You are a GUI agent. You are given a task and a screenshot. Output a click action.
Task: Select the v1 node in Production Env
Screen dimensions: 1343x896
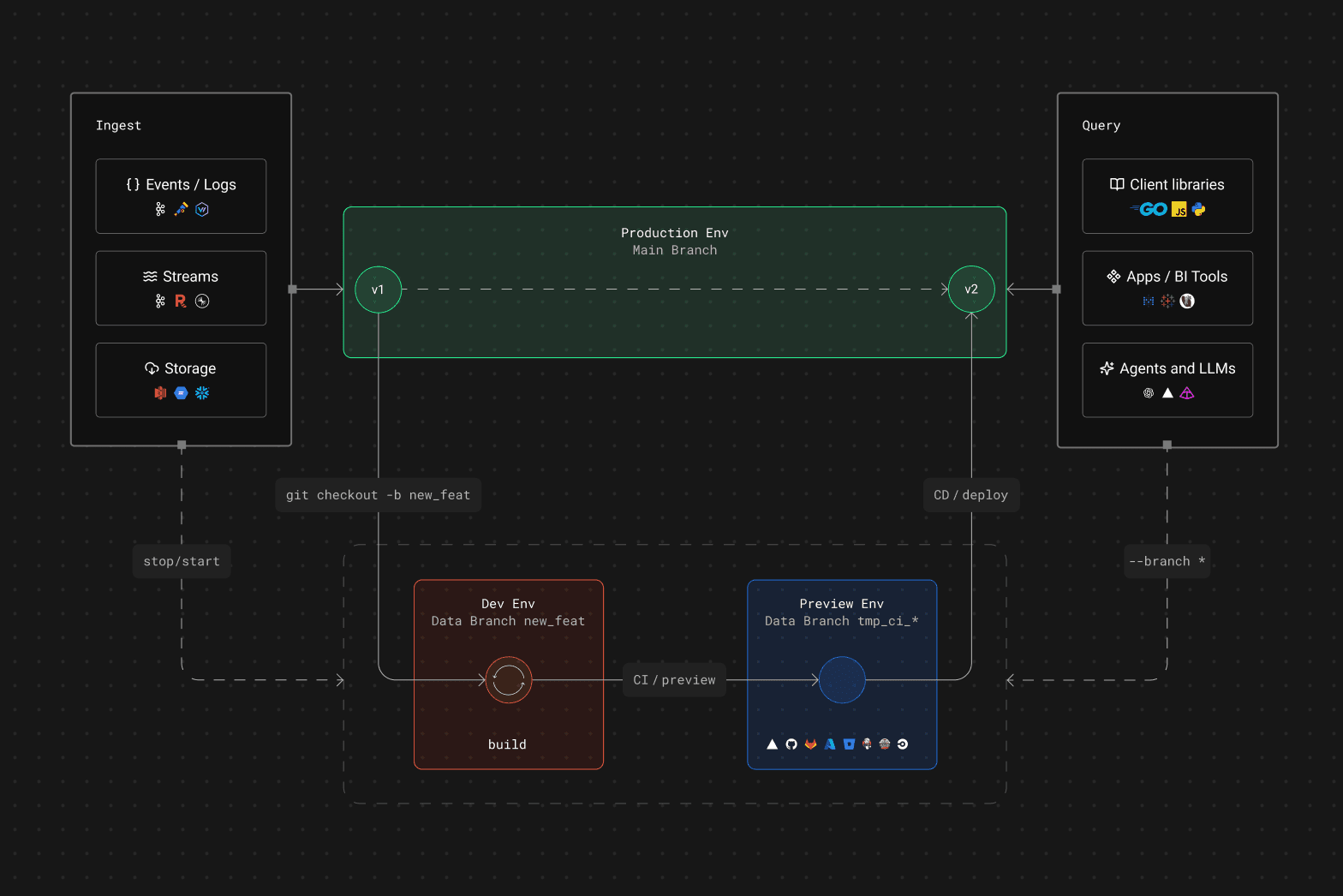(x=378, y=290)
